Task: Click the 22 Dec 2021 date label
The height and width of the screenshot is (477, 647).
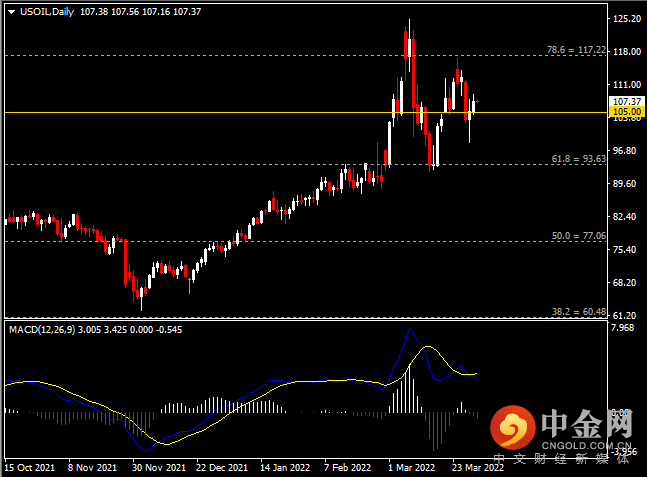Action: pyautogui.click(x=222, y=468)
